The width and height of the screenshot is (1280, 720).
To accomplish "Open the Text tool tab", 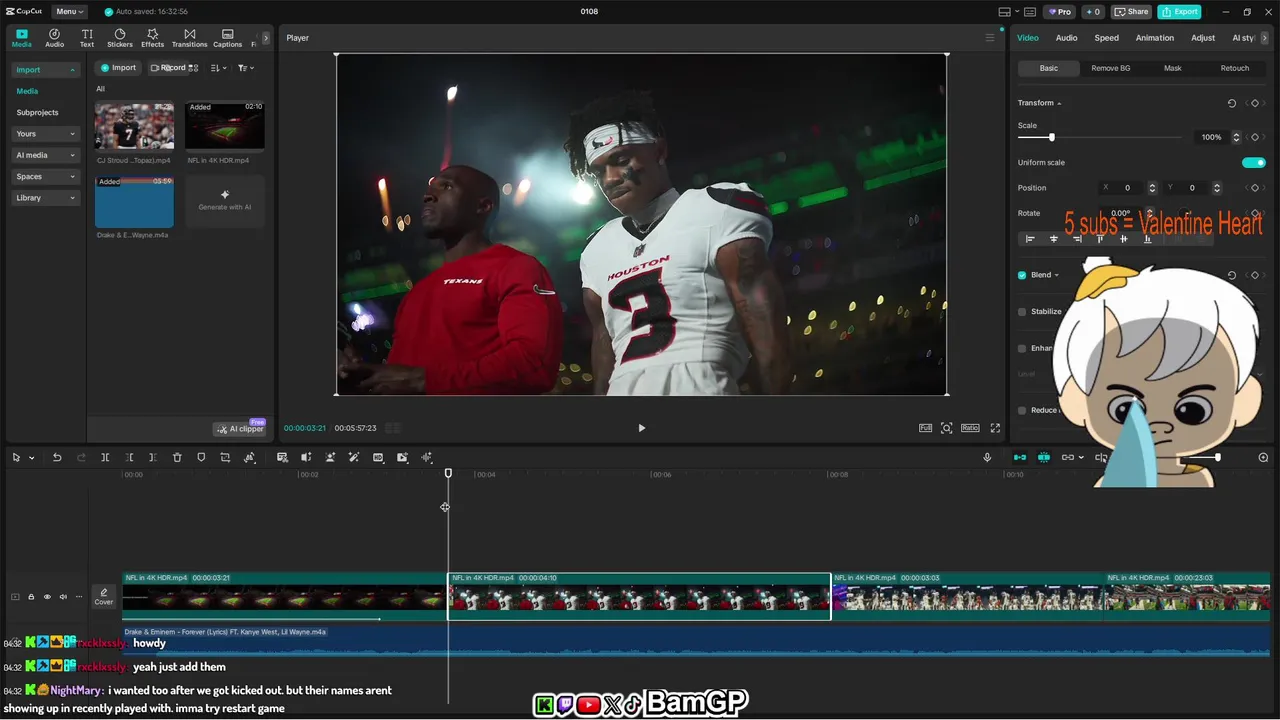I will click(87, 38).
